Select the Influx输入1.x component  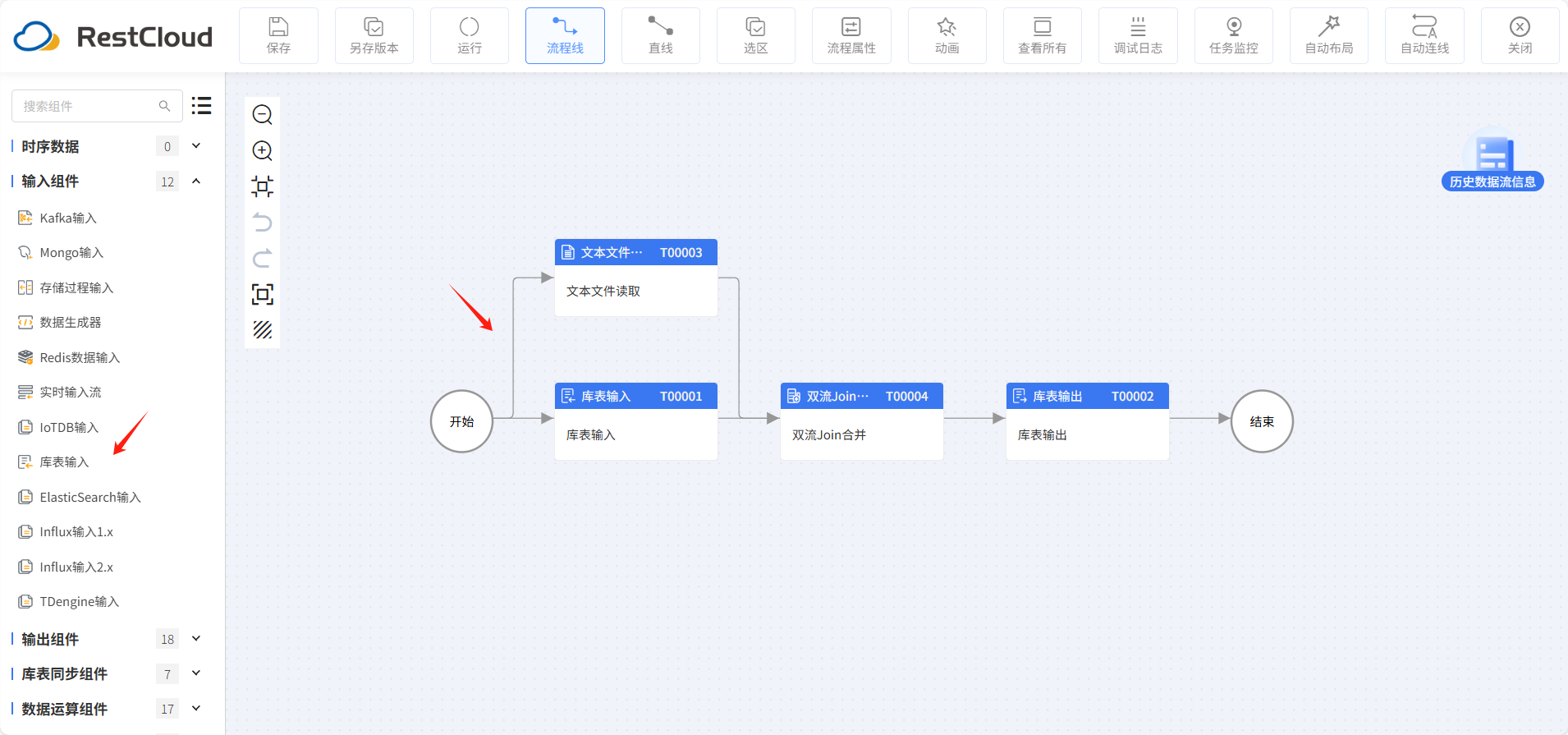(66, 532)
